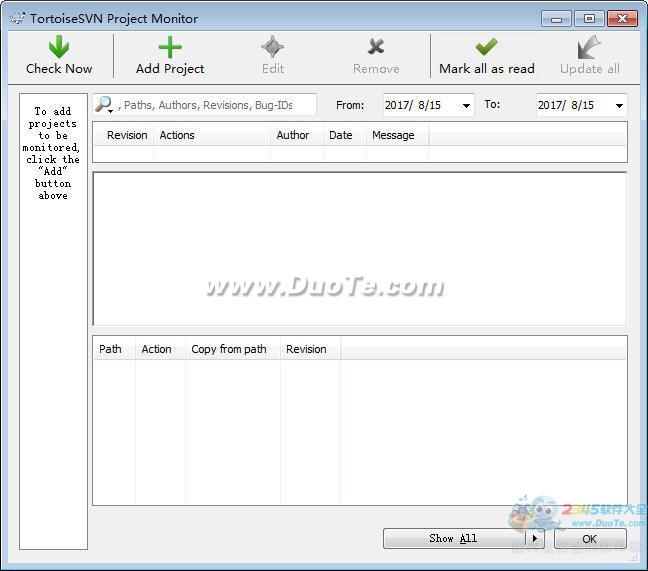Click the Add Project plus icon
This screenshot has height=571, width=648.
pos(170,47)
